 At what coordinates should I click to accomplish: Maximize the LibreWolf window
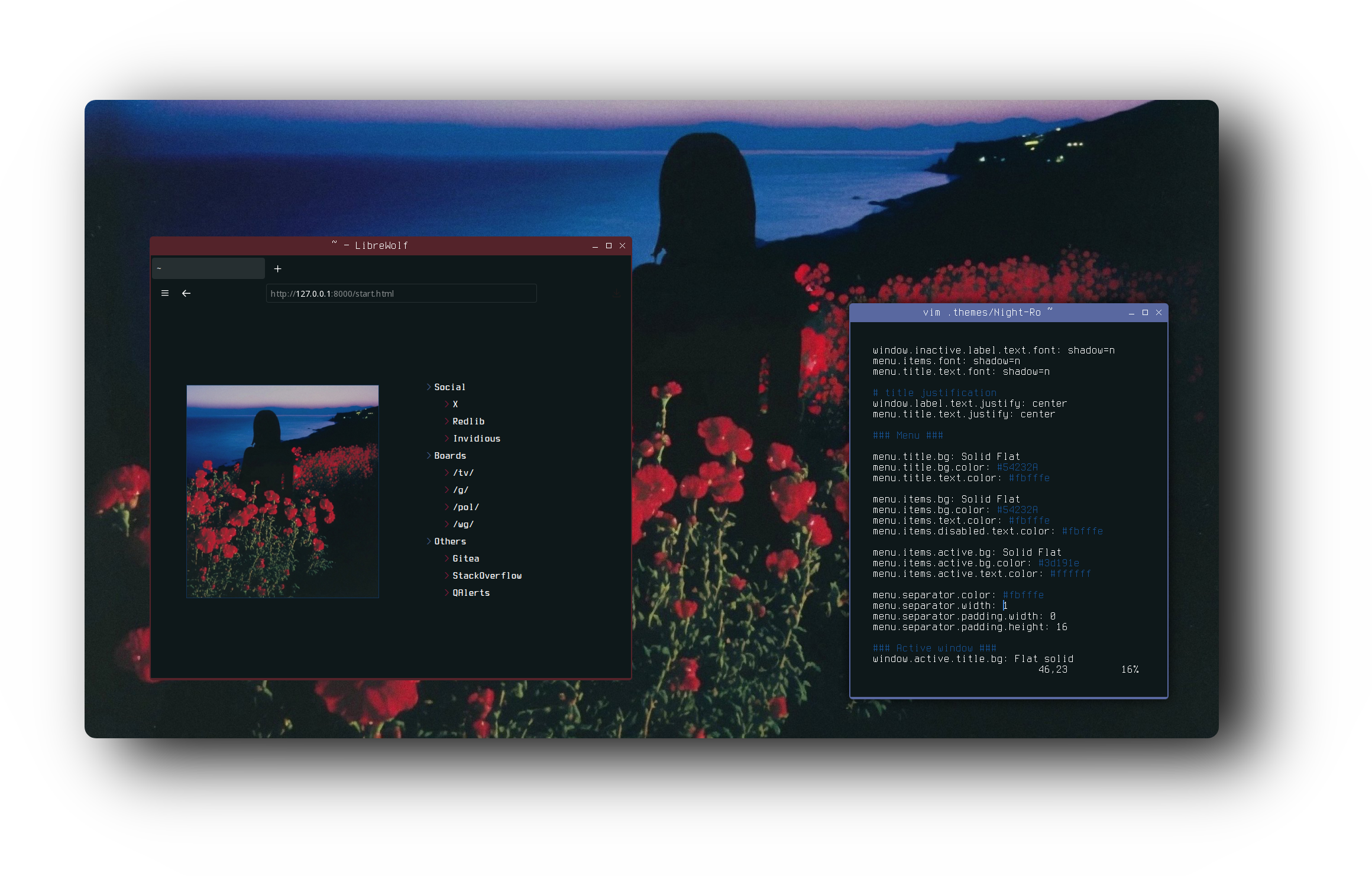click(609, 246)
